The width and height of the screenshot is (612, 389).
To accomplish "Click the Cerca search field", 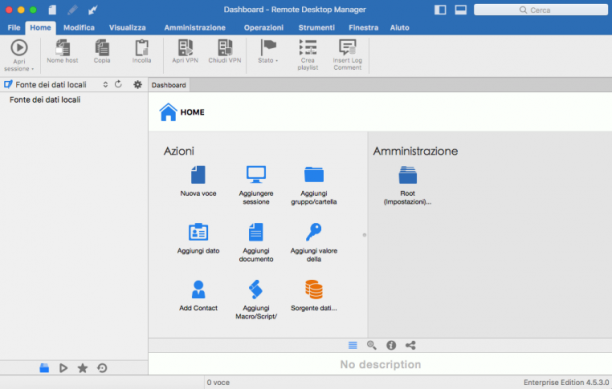I will [x=541, y=10].
